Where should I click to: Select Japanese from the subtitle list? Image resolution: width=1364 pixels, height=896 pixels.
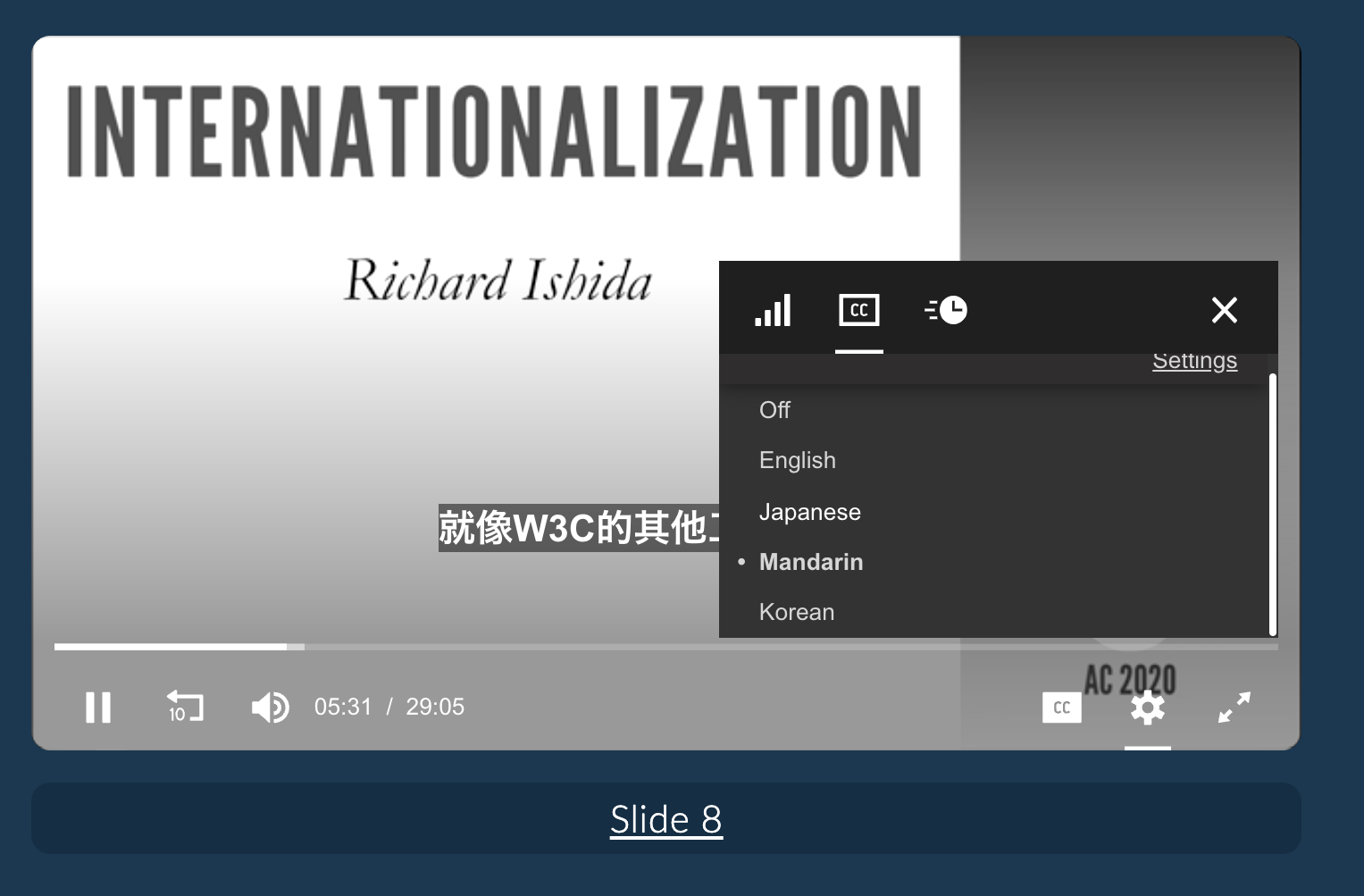click(x=810, y=512)
